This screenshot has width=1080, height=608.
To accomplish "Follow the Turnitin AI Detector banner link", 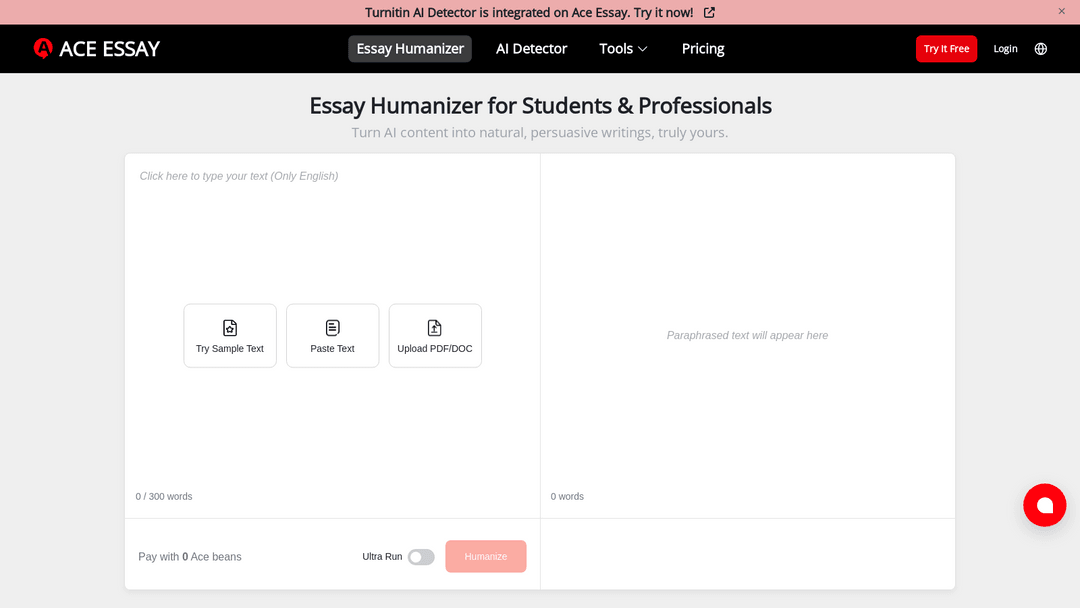I will tap(528, 13).
